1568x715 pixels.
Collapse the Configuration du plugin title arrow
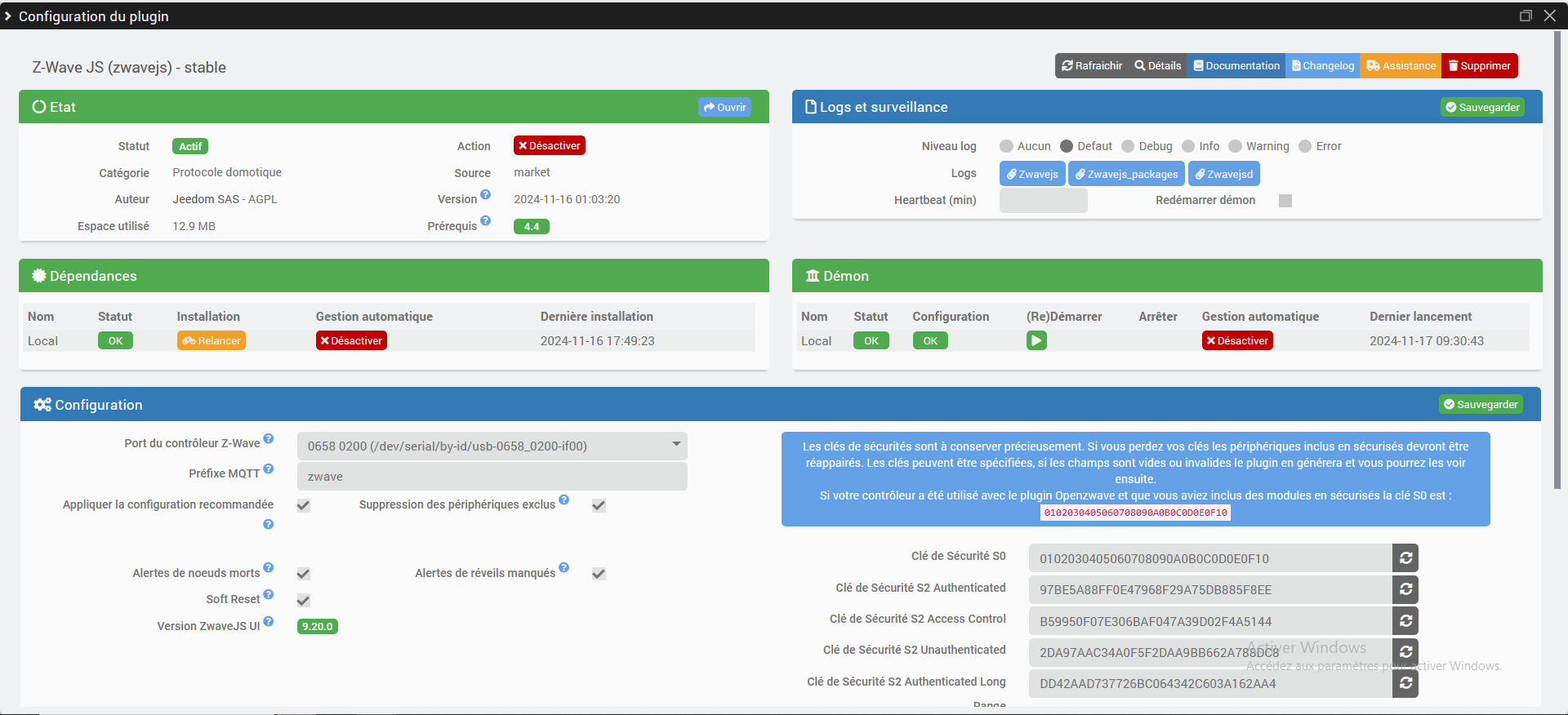point(8,16)
